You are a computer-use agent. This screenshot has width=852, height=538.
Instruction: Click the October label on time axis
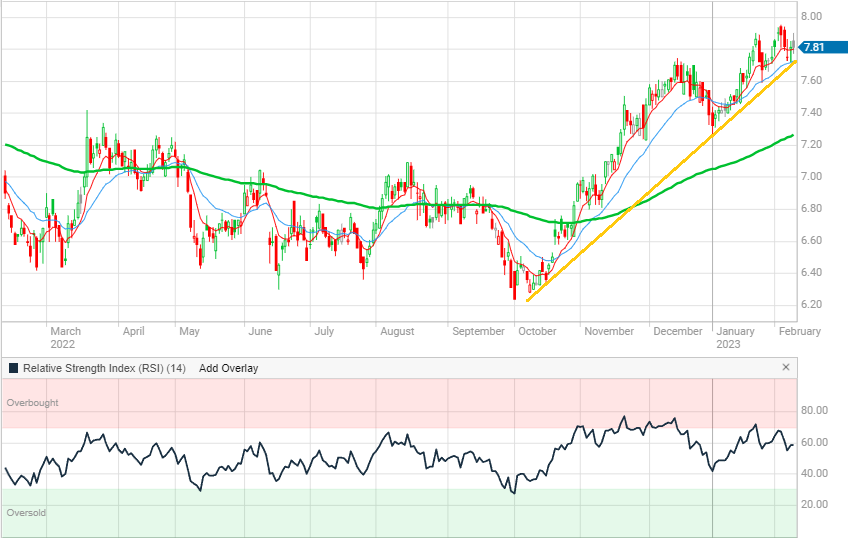537,331
